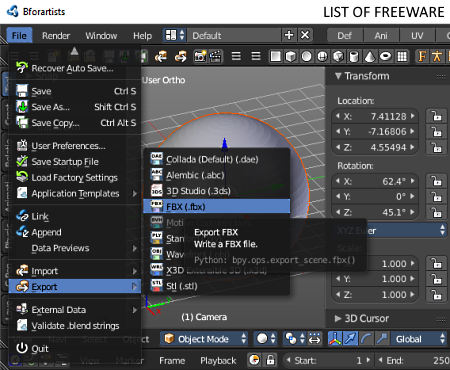Image resolution: width=450 pixels, height=370 pixels.
Task: Click the timeline End frame field
Action: (x=413, y=360)
